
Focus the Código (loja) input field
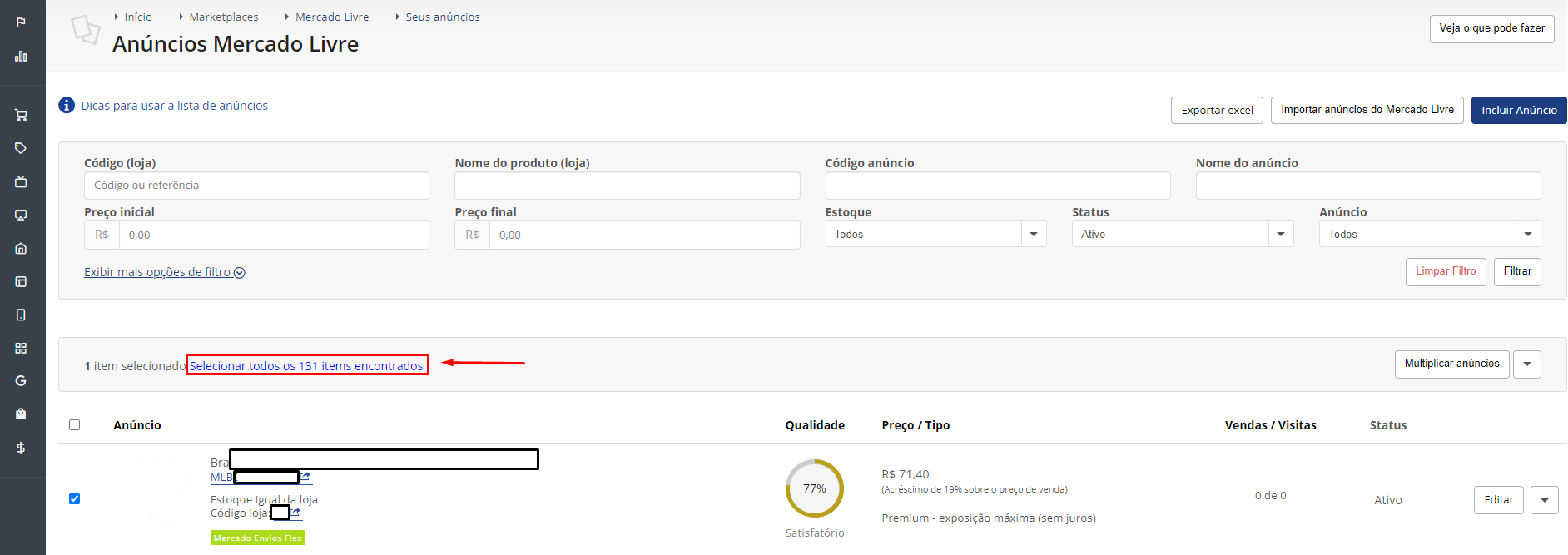tap(256, 186)
